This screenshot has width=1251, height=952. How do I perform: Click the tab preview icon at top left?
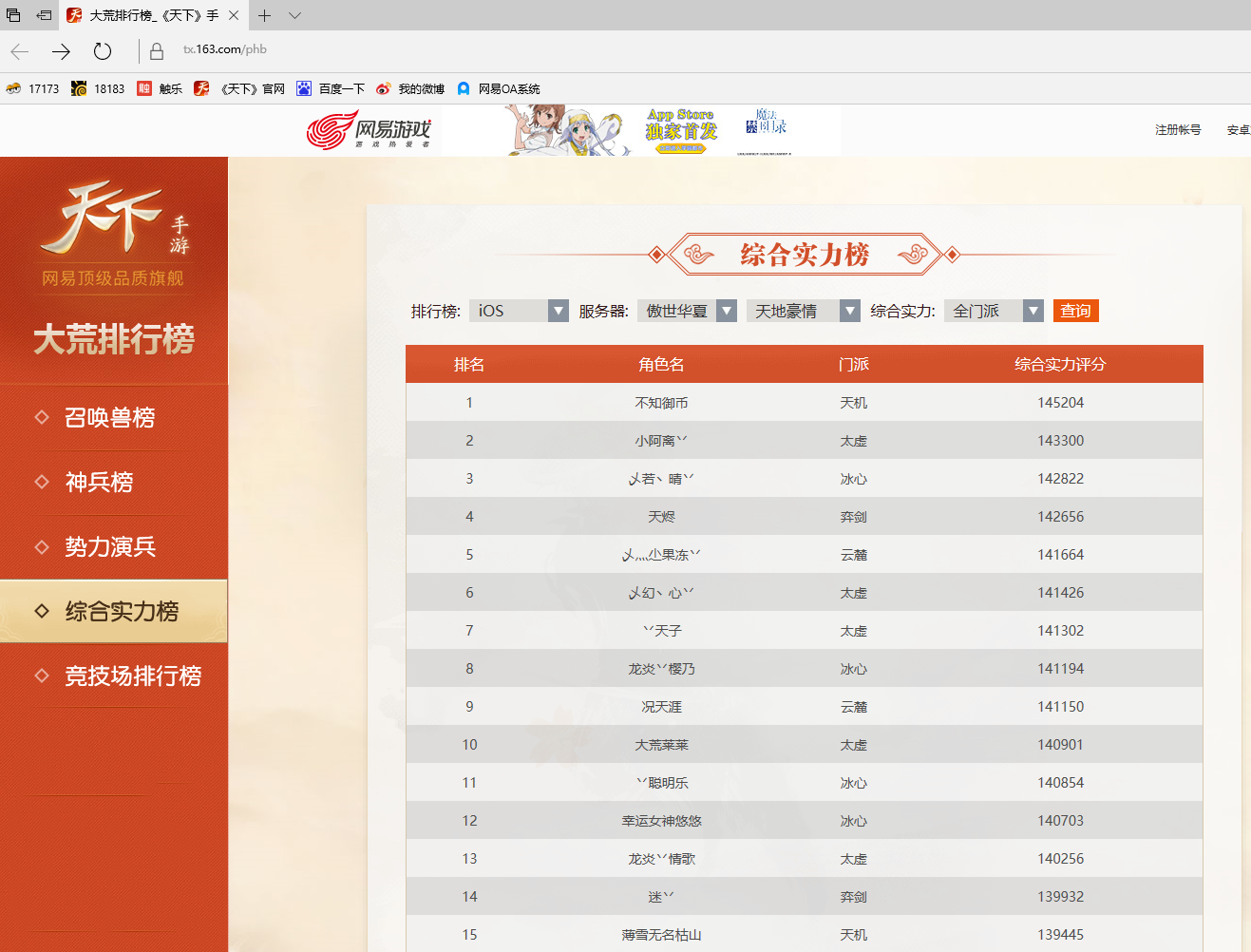pos(13,15)
